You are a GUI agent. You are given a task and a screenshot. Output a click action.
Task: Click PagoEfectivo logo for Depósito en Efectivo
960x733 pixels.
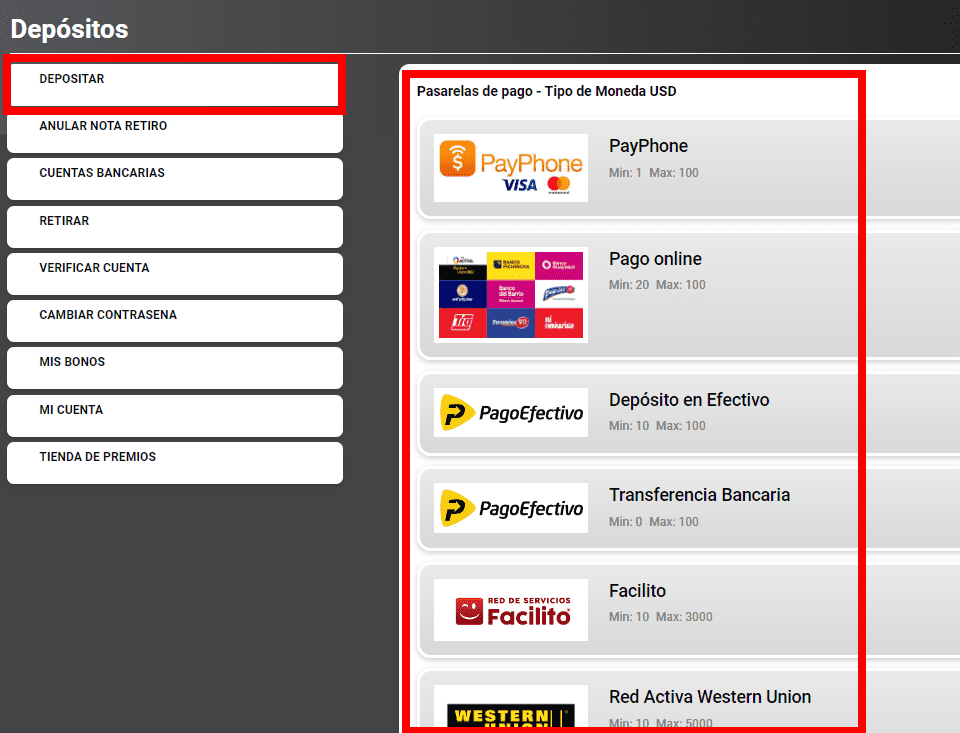(511, 413)
